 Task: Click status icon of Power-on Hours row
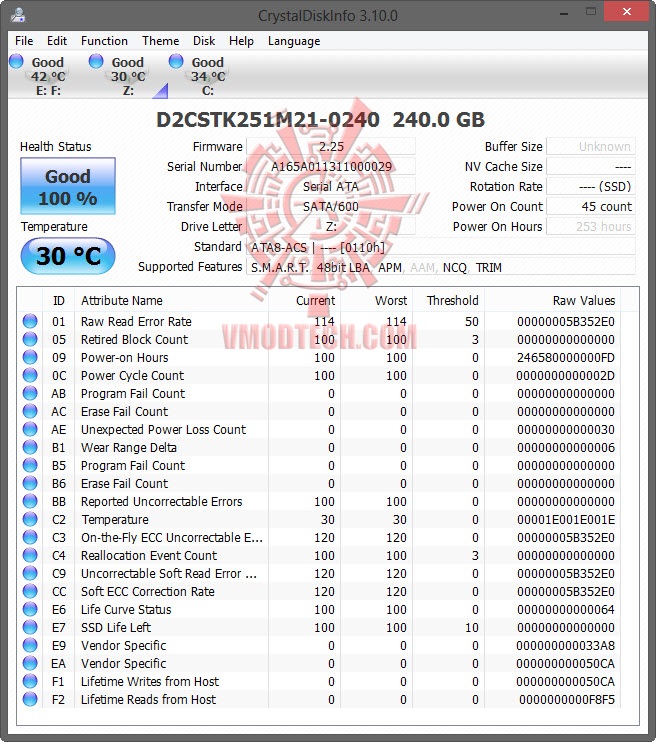30,357
